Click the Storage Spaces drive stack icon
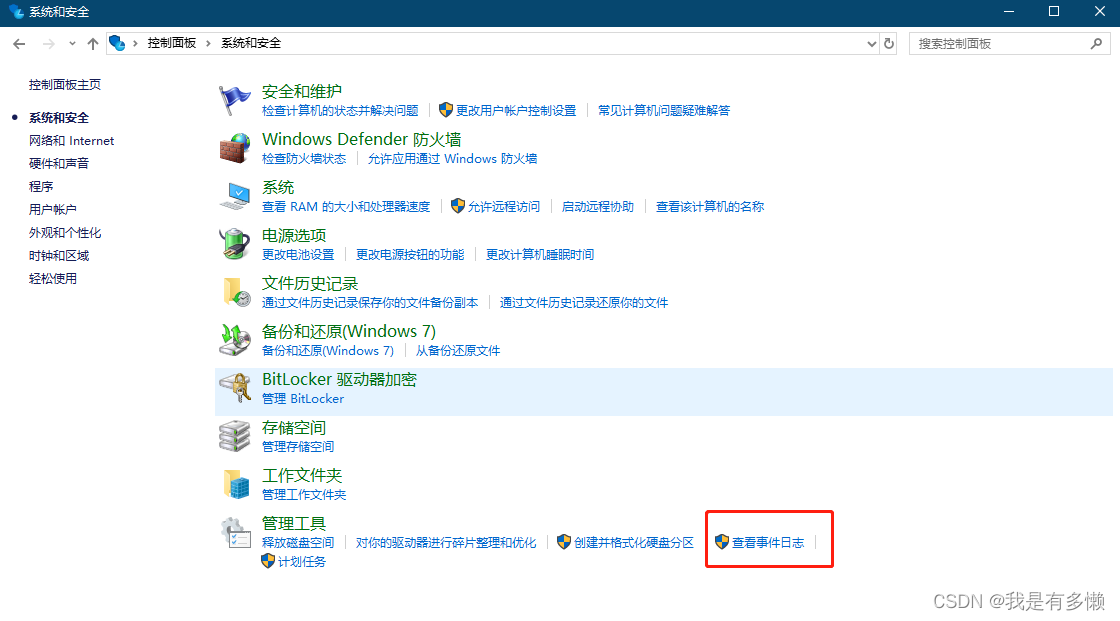The height and width of the screenshot is (621, 1120). pyautogui.click(x=234, y=436)
